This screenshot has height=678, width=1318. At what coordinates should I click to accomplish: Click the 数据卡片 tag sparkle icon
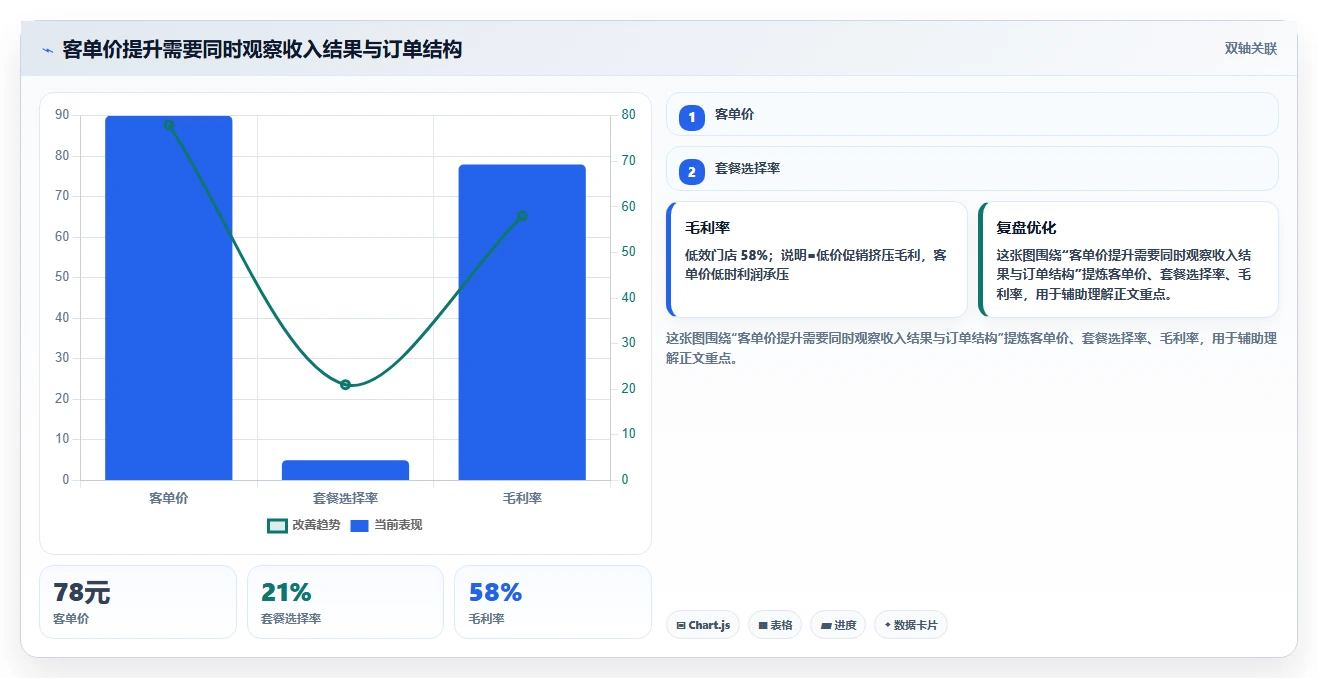[x=887, y=626]
